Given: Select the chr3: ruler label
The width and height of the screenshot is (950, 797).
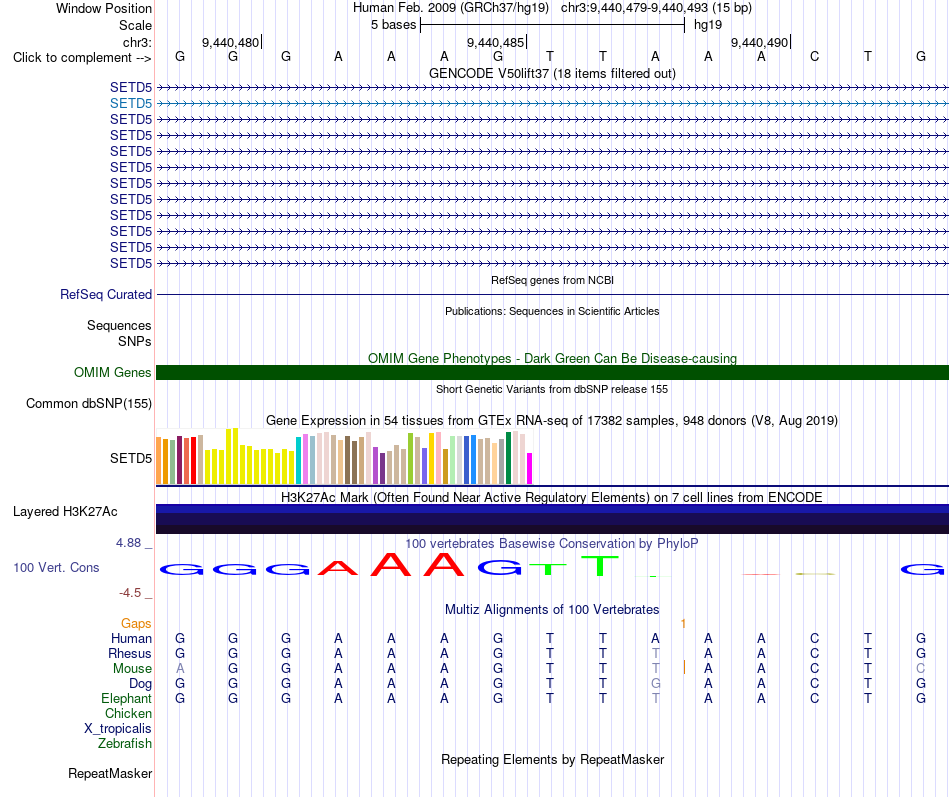Looking at the screenshot, I should point(137,42).
